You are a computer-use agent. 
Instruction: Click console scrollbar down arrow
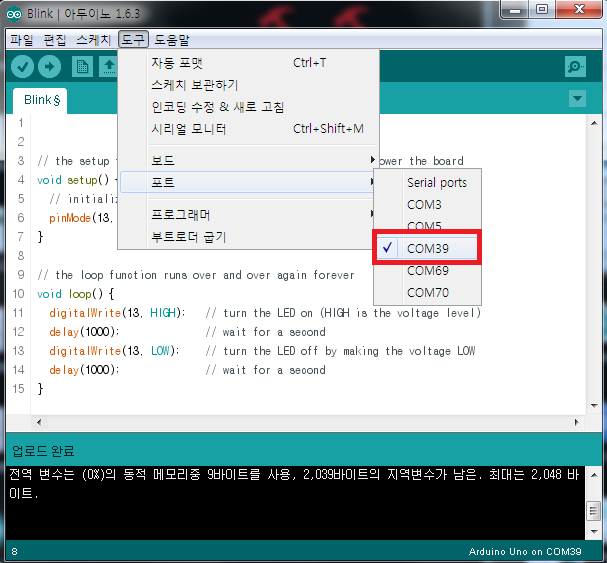click(x=594, y=532)
